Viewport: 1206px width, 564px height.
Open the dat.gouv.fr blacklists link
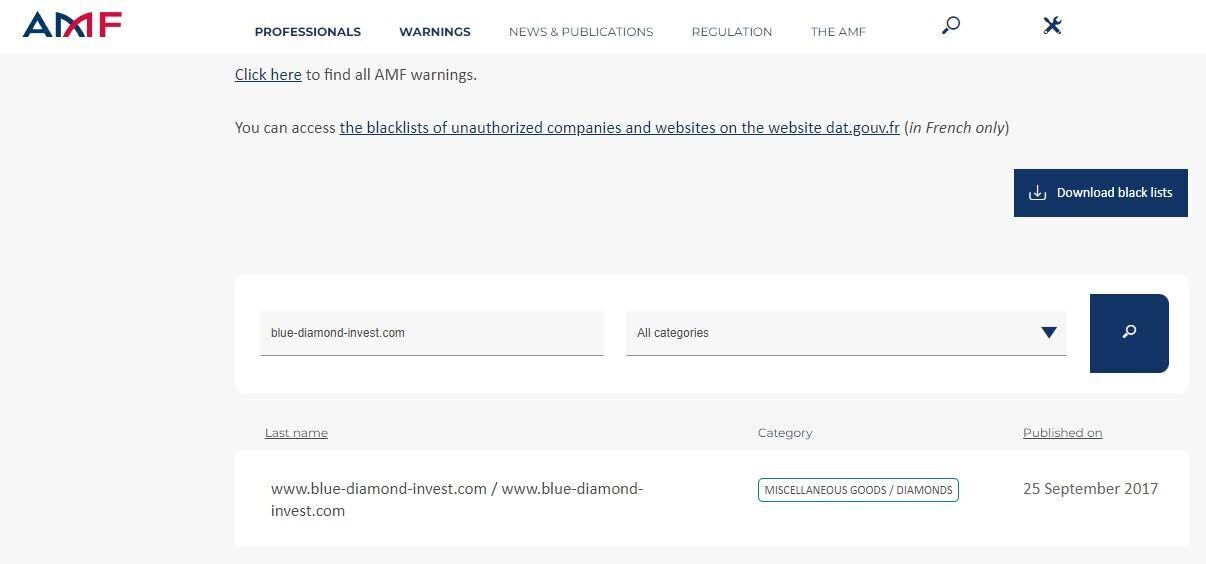point(620,128)
